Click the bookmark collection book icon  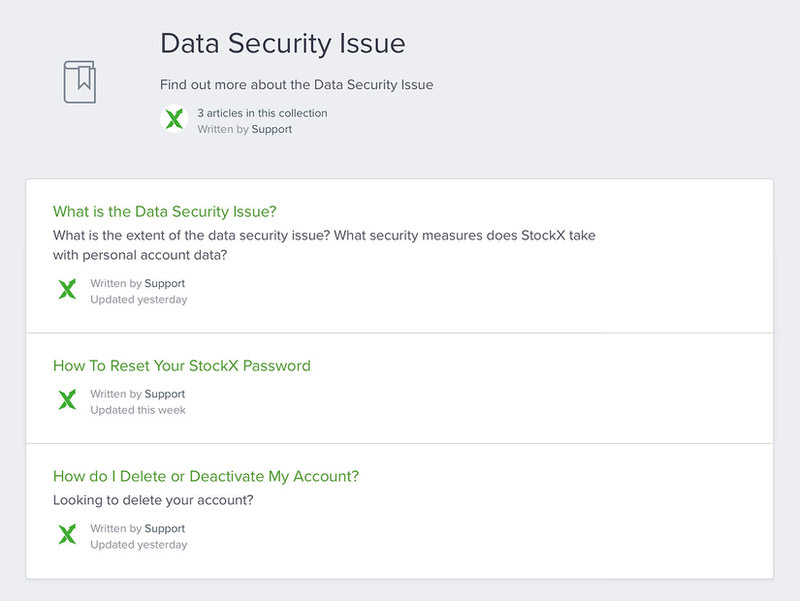pyautogui.click(x=80, y=82)
